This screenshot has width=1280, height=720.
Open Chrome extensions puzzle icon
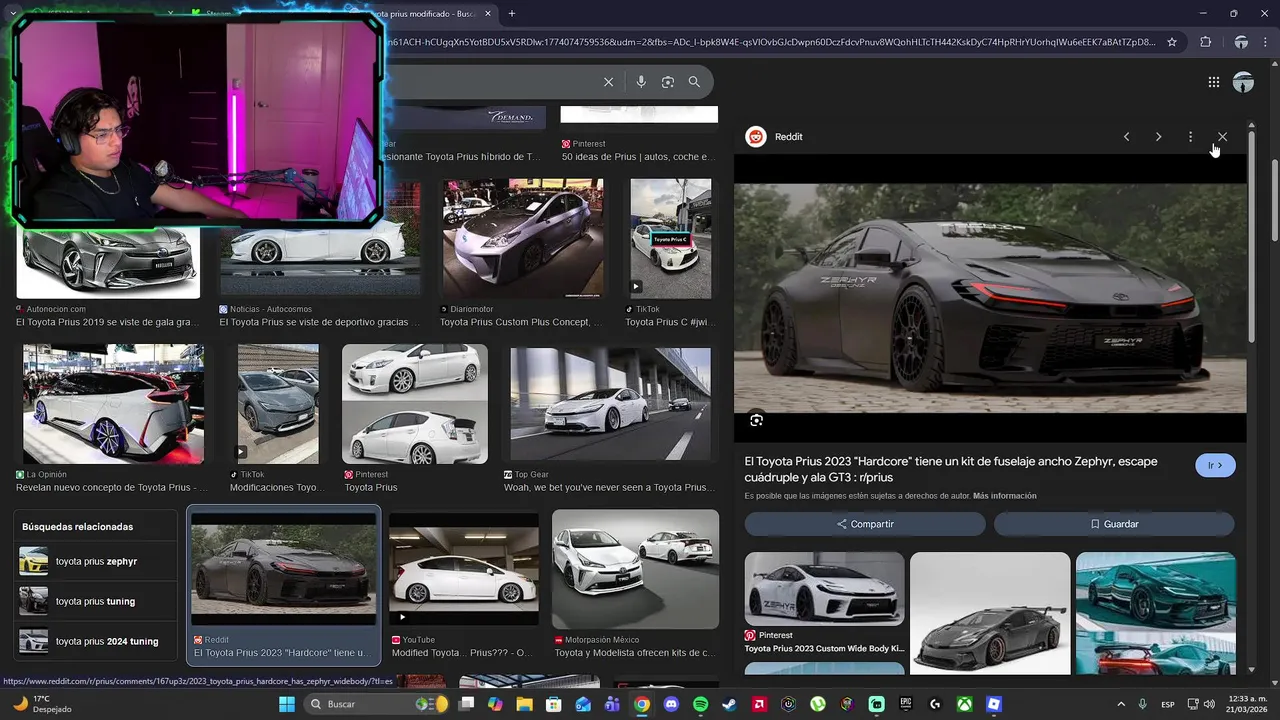point(1205,42)
